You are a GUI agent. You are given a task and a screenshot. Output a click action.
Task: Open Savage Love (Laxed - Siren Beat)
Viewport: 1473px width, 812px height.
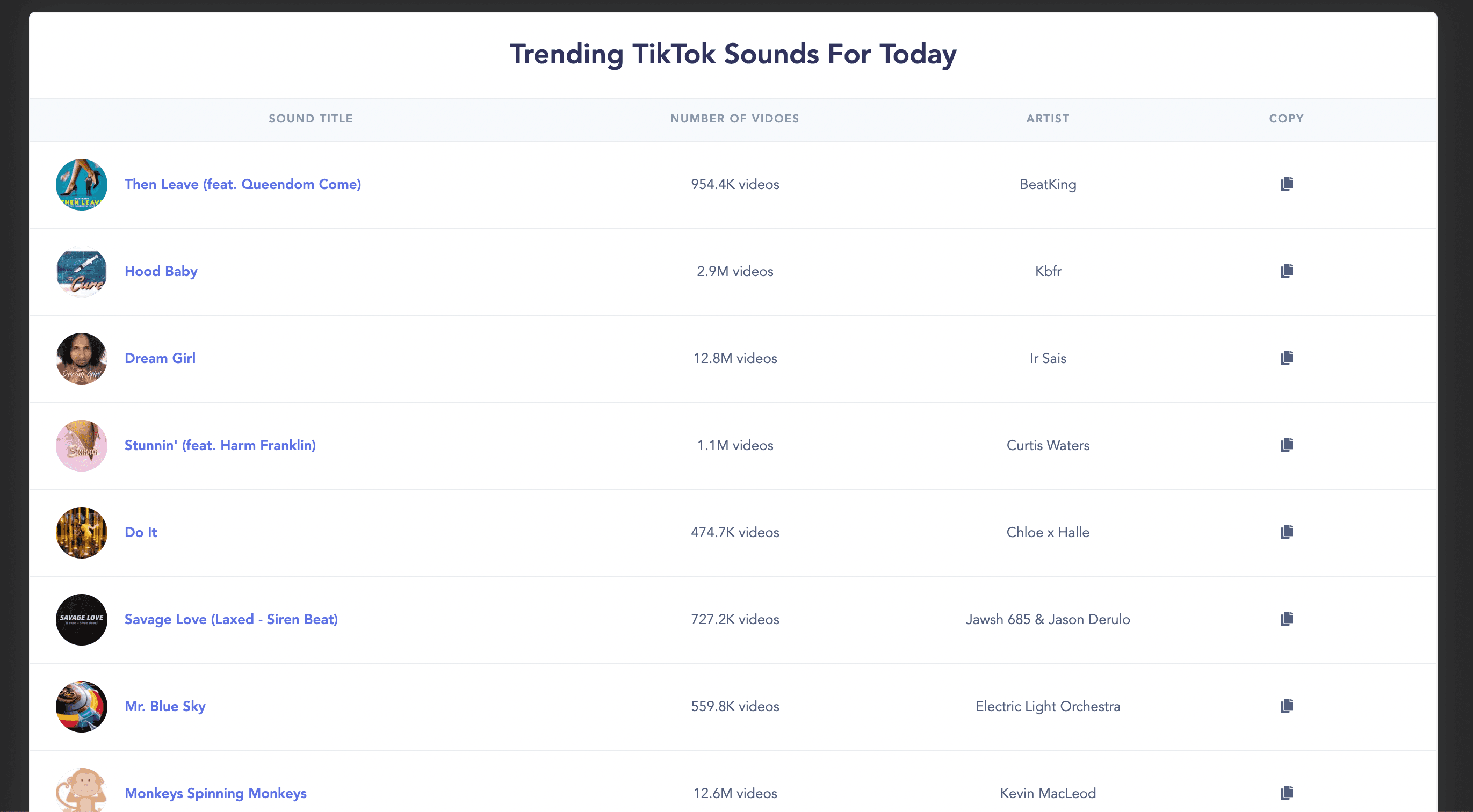click(231, 619)
